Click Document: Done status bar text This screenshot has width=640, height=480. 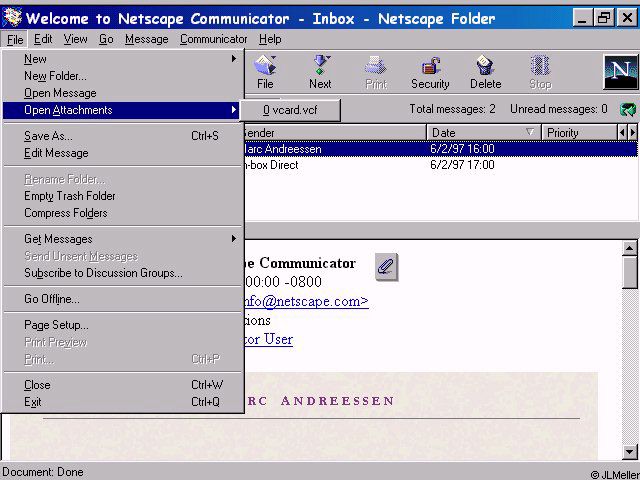(x=42, y=472)
